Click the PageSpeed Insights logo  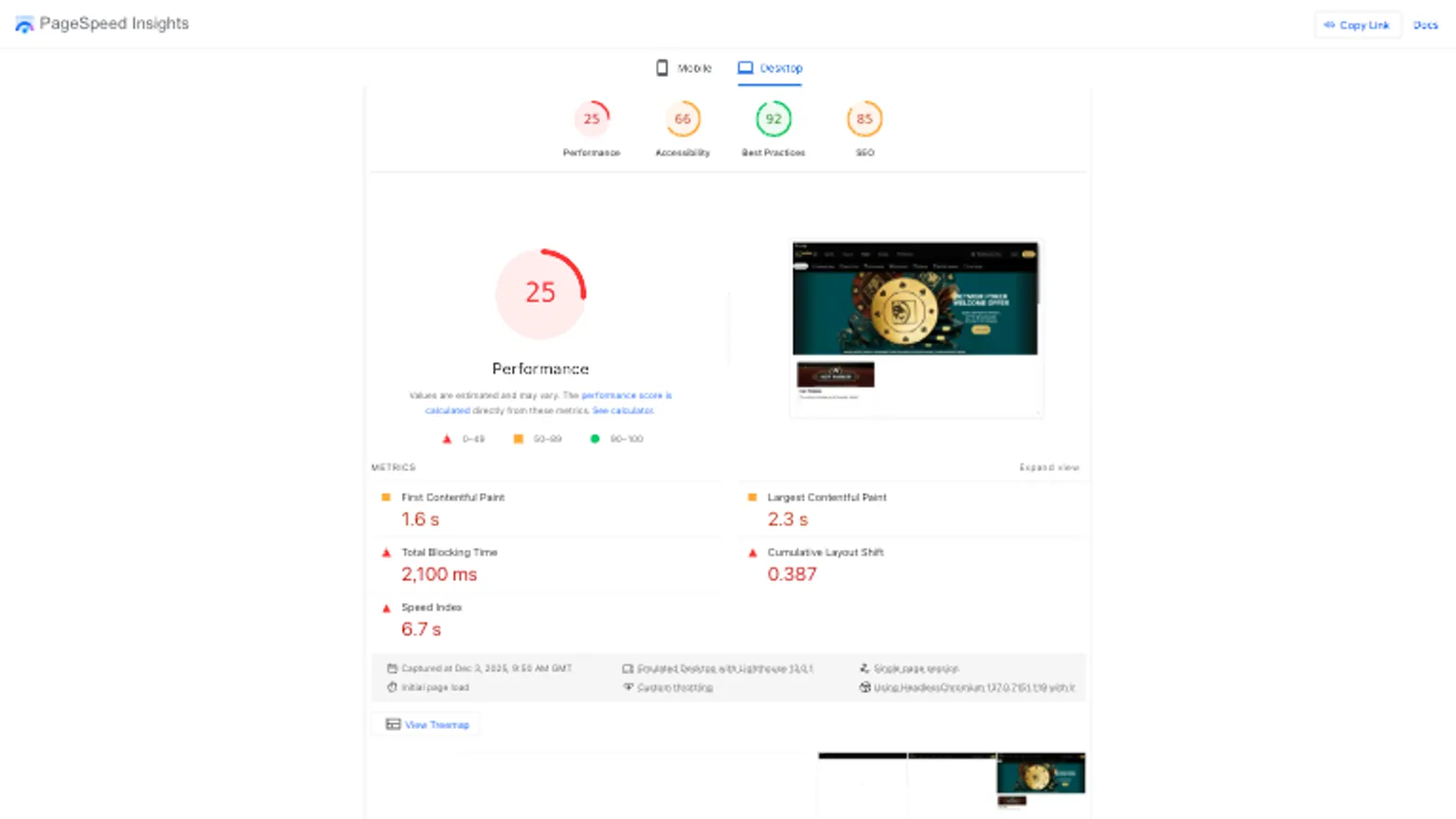point(25,24)
